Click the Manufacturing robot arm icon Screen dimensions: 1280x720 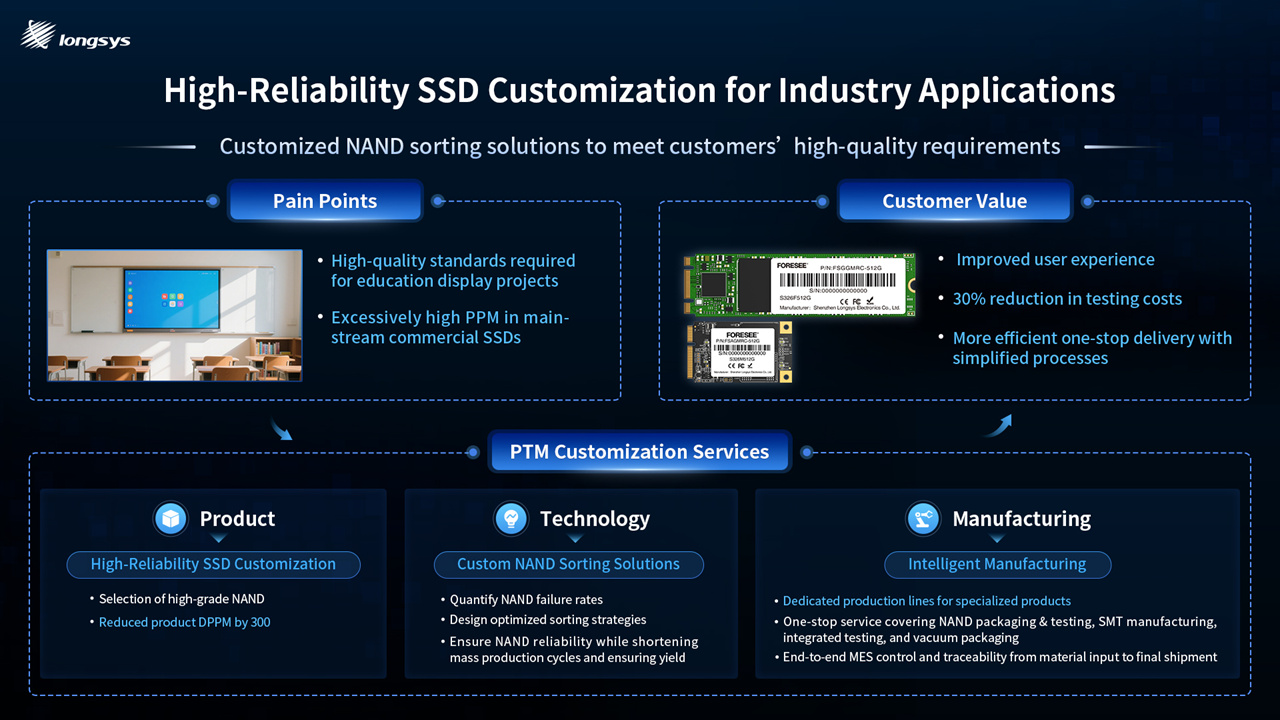(x=923, y=518)
